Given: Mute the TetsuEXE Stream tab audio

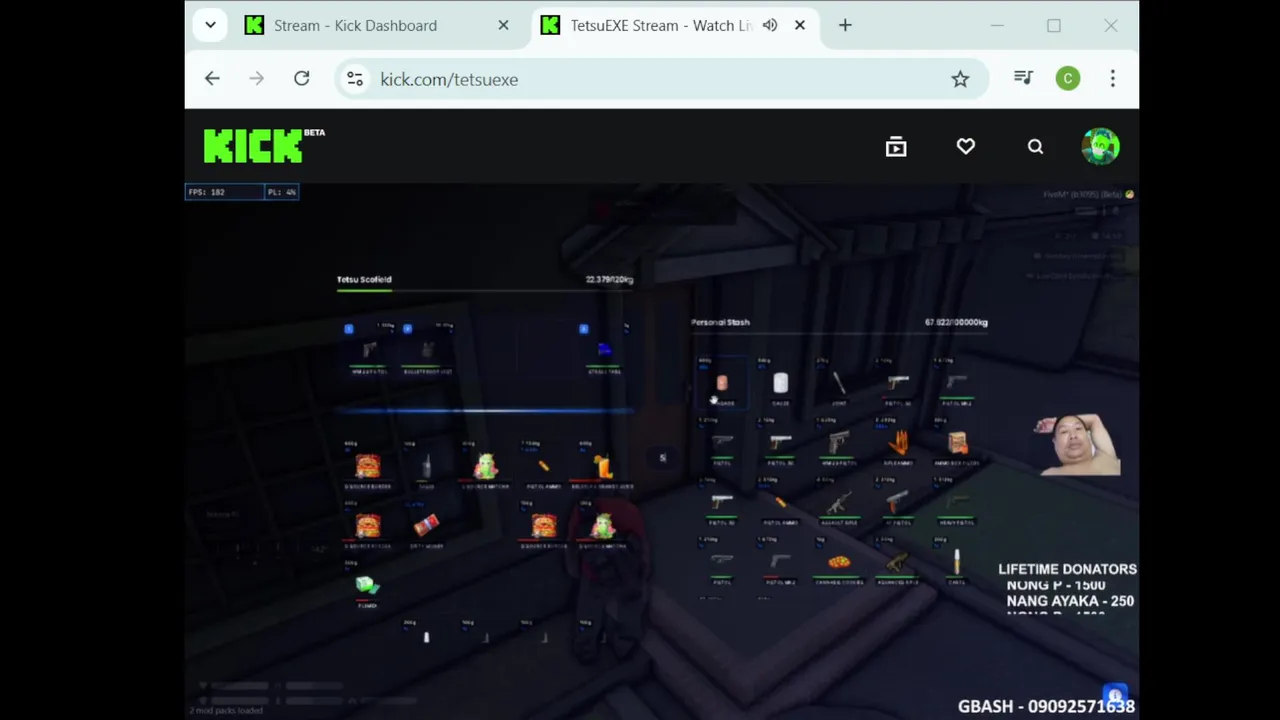Looking at the screenshot, I should (770, 25).
